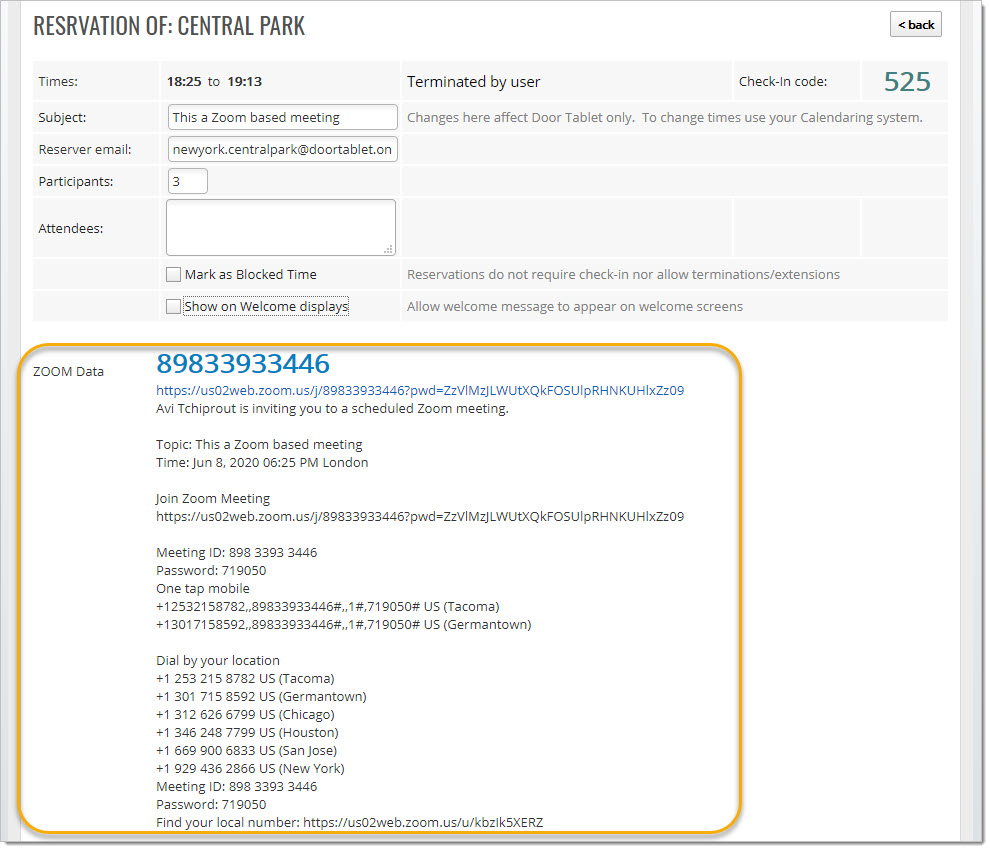This screenshot has height=850, width=990.
Task: Select '+1 346 248 7799 US (Houston)'
Action: tap(248, 733)
